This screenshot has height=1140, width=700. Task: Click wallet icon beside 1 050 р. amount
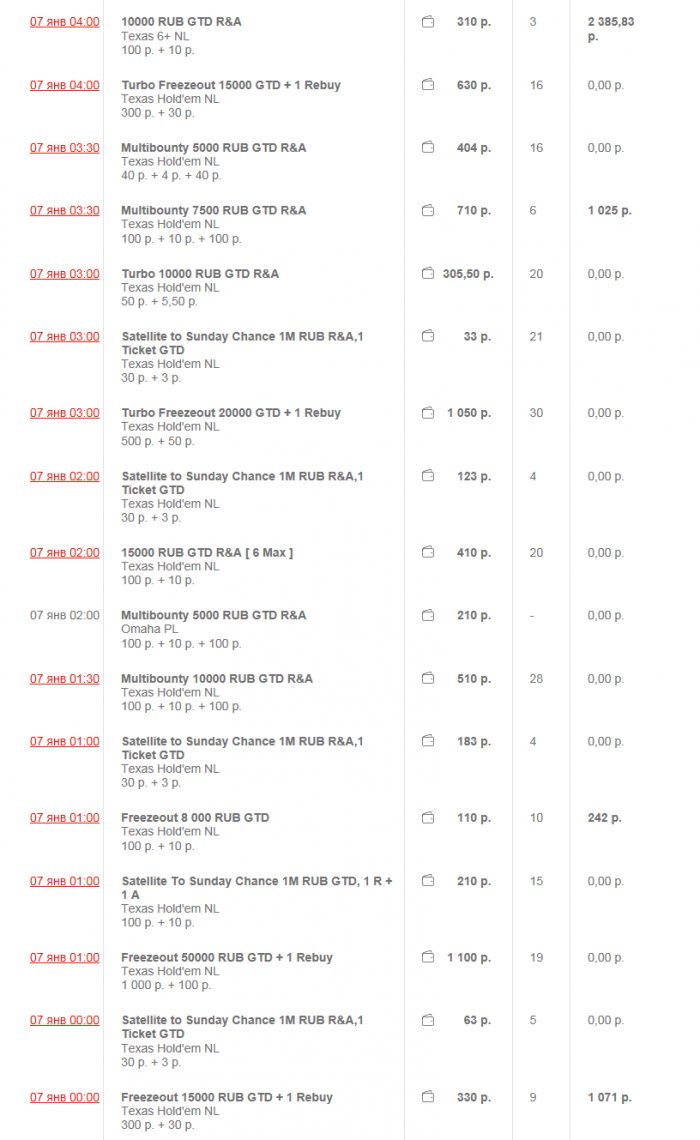(x=428, y=412)
